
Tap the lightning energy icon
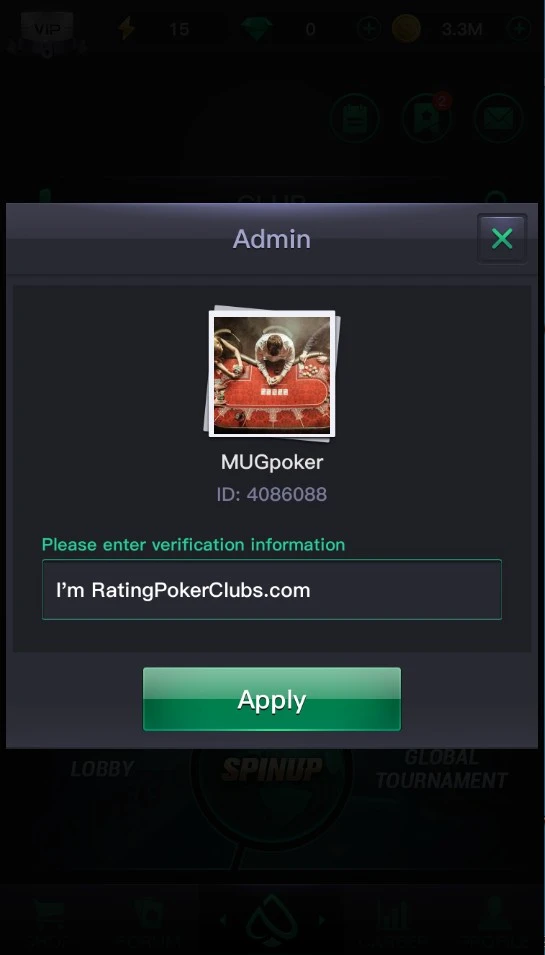click(x=127, y=29)
